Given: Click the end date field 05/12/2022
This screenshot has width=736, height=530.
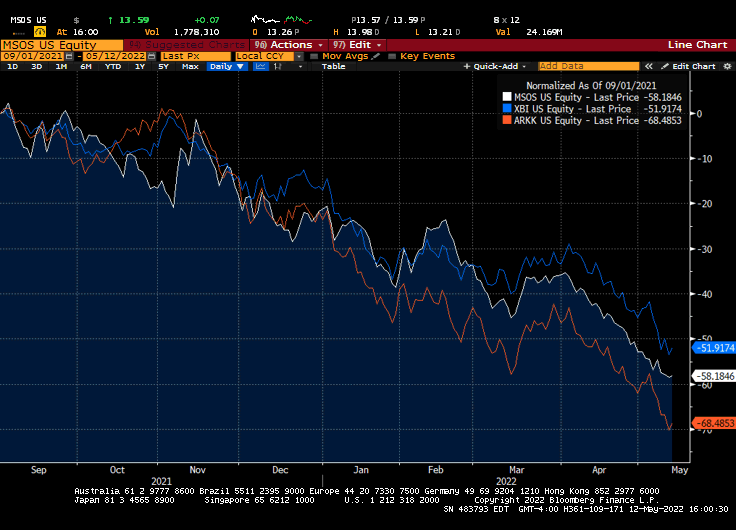Looking at the screenshot, I should coord(115,56).
